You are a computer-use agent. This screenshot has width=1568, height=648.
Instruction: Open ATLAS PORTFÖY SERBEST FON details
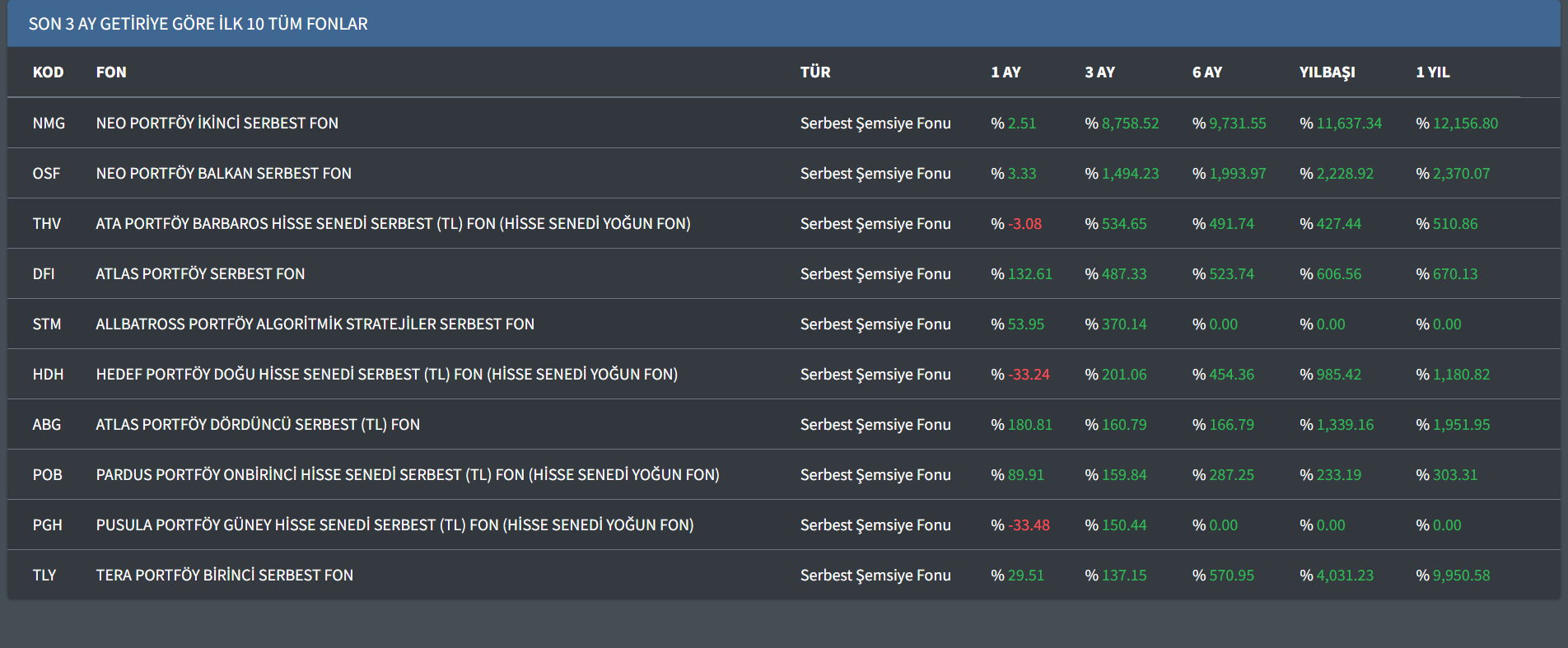(x=200, y=273)
